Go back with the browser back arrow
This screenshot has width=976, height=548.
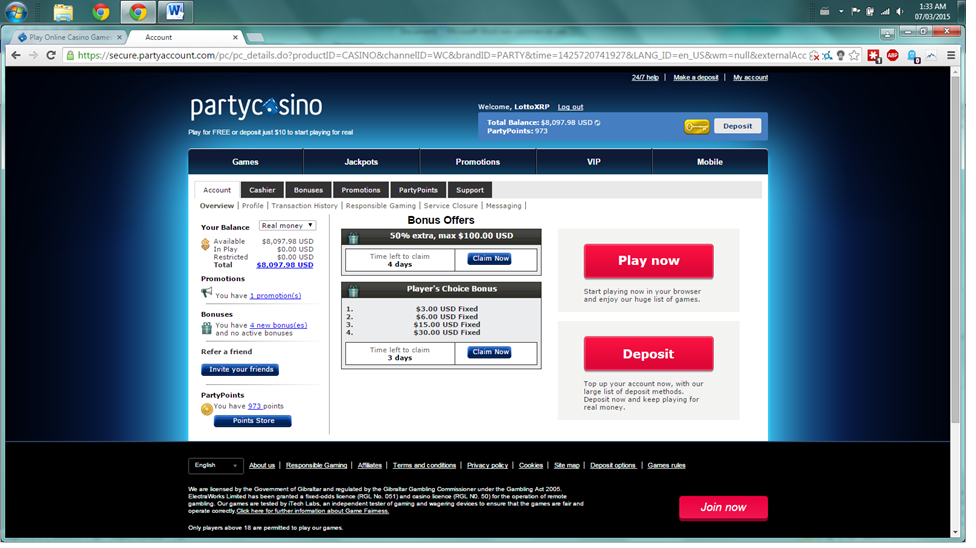[16, 55]
